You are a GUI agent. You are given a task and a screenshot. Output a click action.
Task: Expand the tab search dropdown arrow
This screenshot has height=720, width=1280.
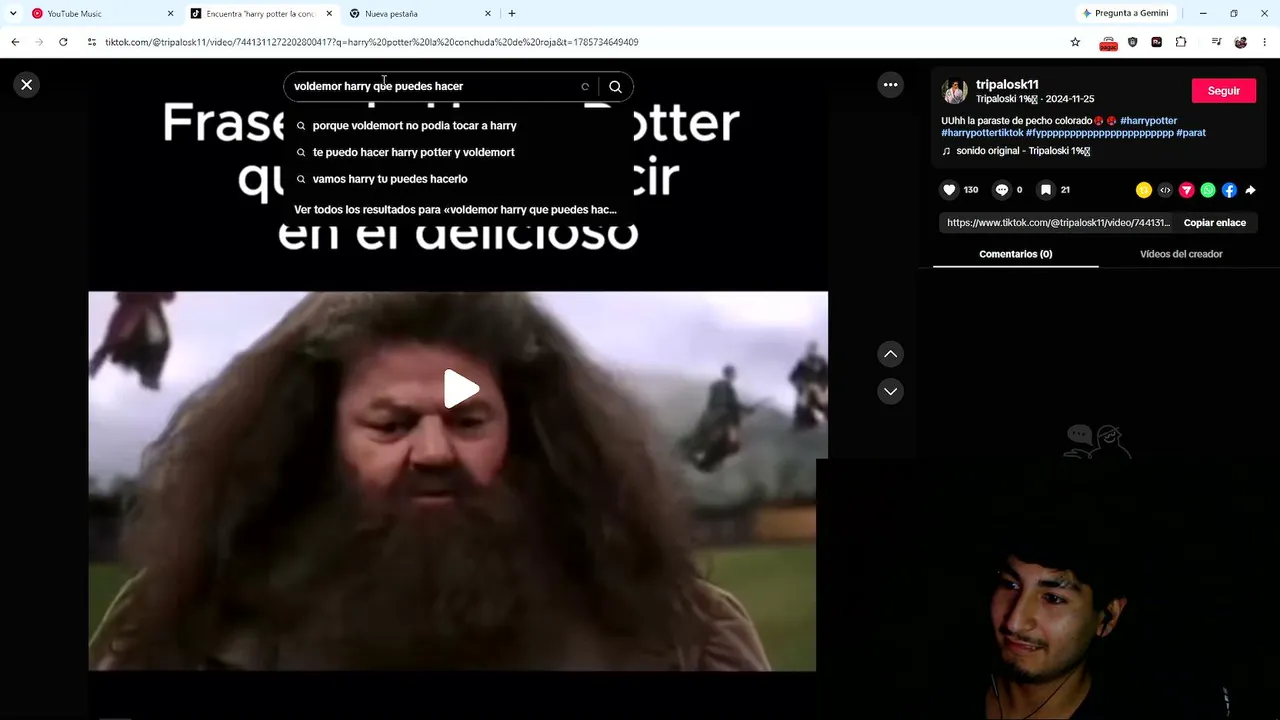click(x=12, y=14)
